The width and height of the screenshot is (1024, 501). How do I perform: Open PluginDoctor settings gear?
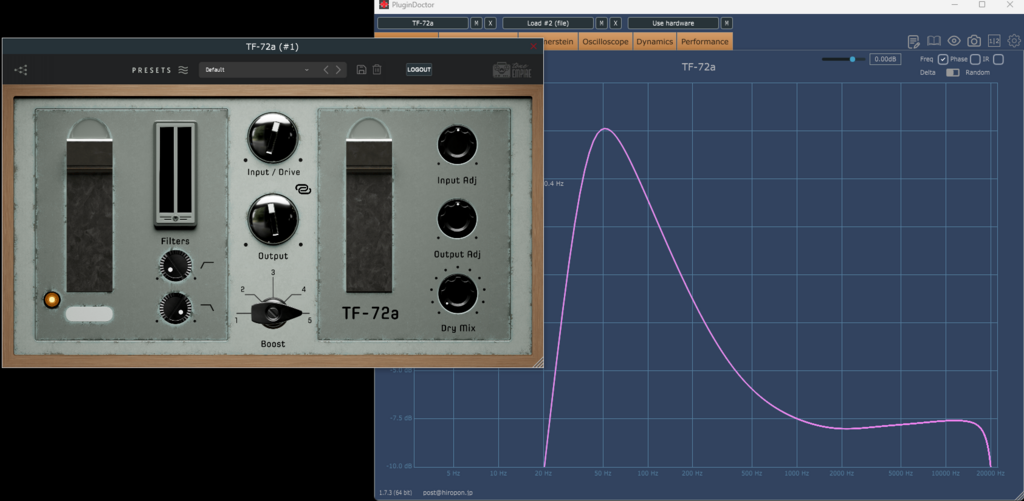click(1014, 41)
